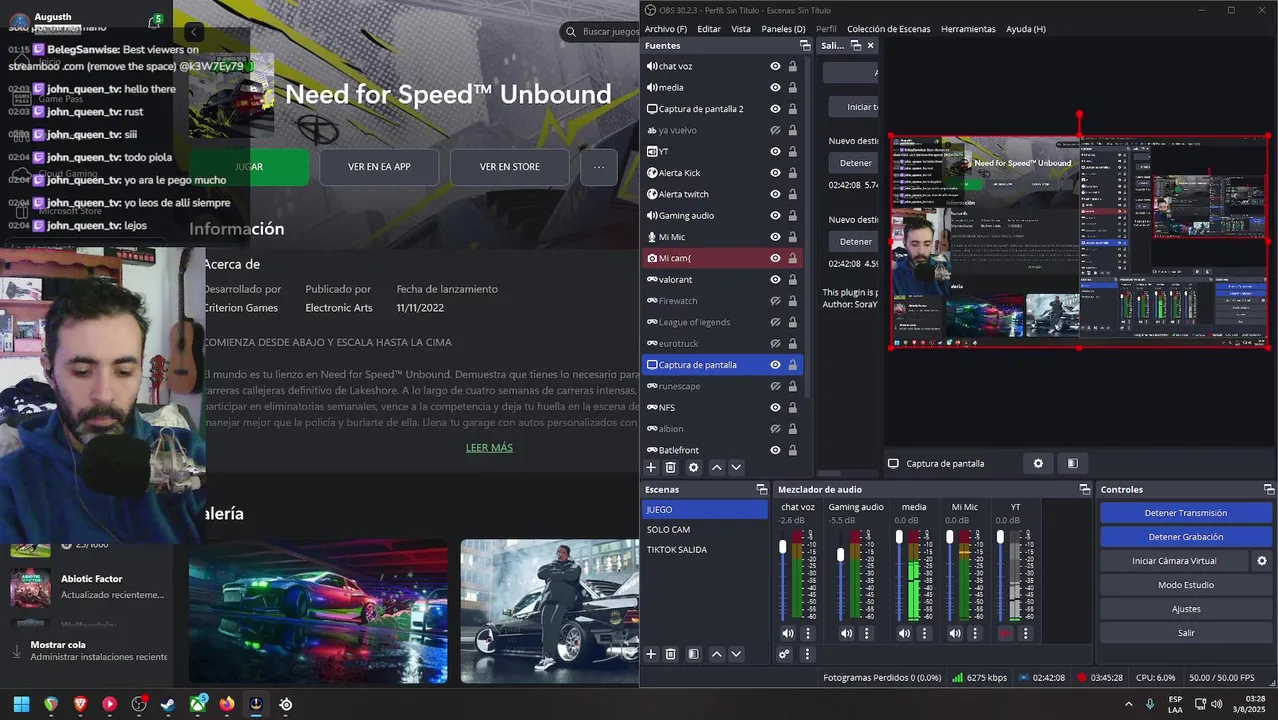
Task: Open preview source properties gear icon
Action: click(x=1038, y=463)
